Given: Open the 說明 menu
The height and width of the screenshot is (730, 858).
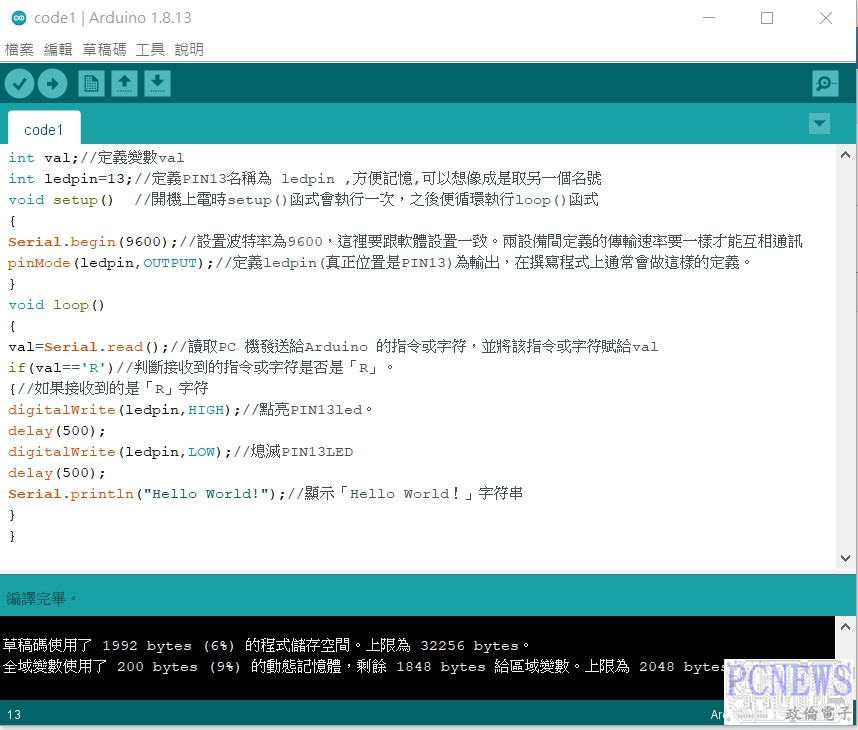Looking at the screenshot, I should (189, 49).
